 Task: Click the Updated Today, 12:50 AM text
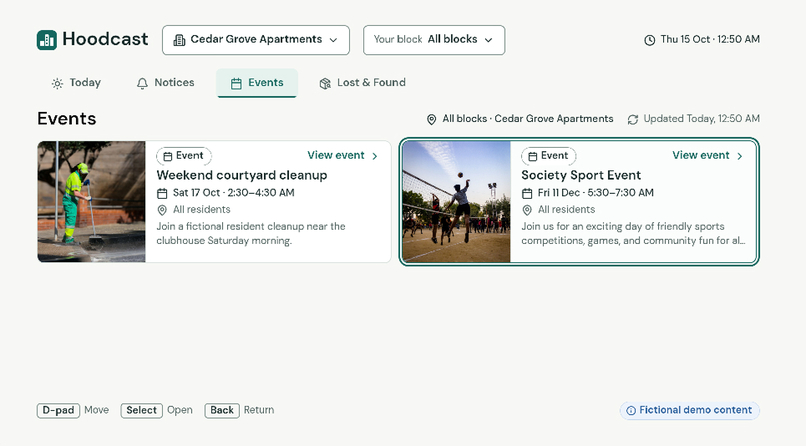pos(702,119)
